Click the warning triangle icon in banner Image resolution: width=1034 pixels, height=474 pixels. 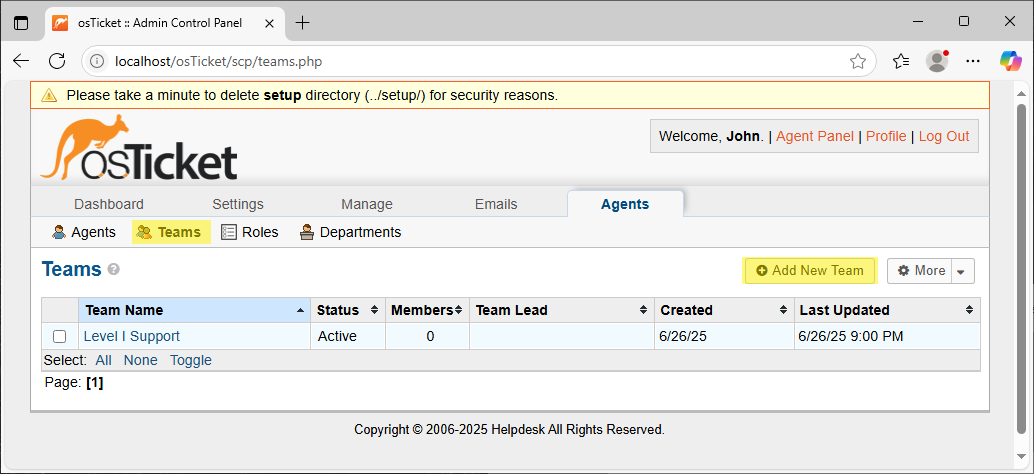[49, 95]
